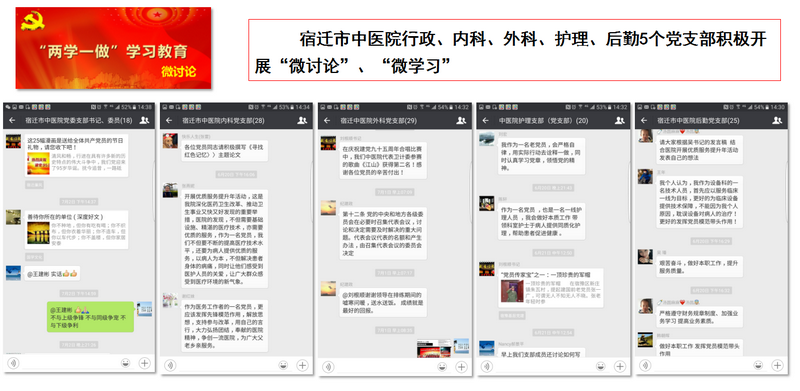Open group members icon in 护理支部 chat
The height and width of the screenshot is (391, 800).
620,120
